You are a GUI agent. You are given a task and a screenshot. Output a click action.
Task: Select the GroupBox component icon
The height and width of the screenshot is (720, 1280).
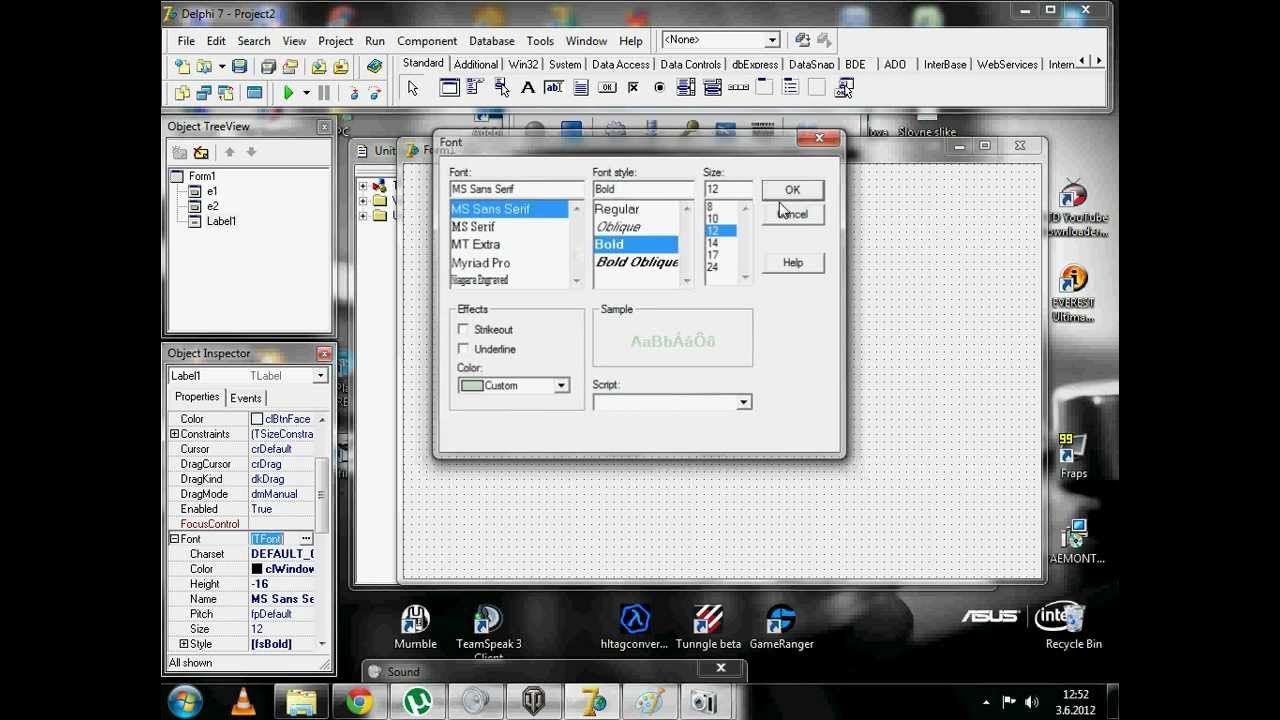click(764, 88)
